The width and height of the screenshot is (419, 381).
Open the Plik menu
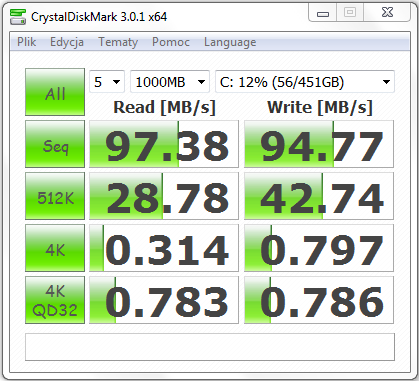tap(27, 42)
